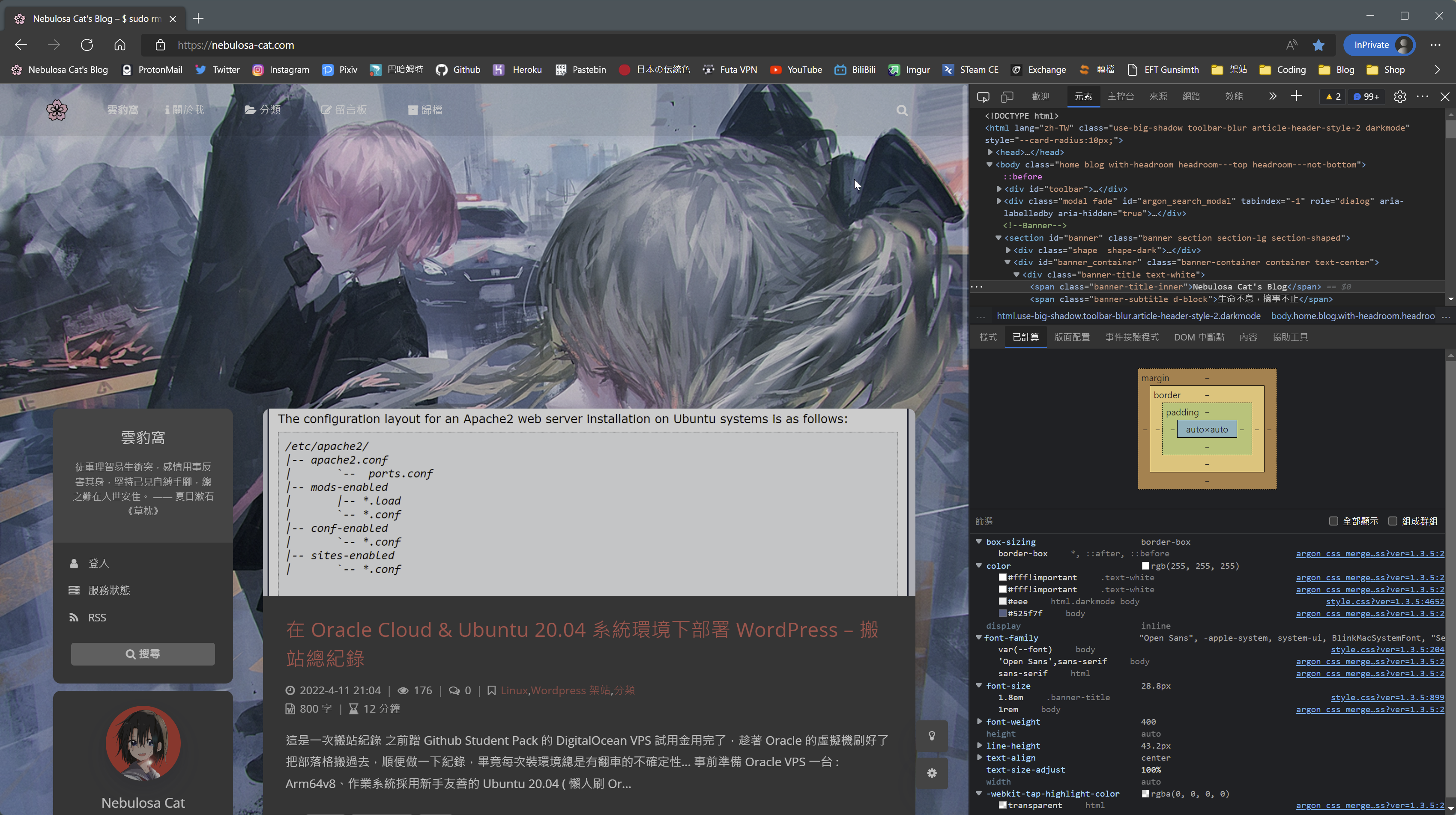Click the Nebulosa Cat avatar image
Image resolution: width=1456 pixels, height=815 pixels.
coord(143,743)
